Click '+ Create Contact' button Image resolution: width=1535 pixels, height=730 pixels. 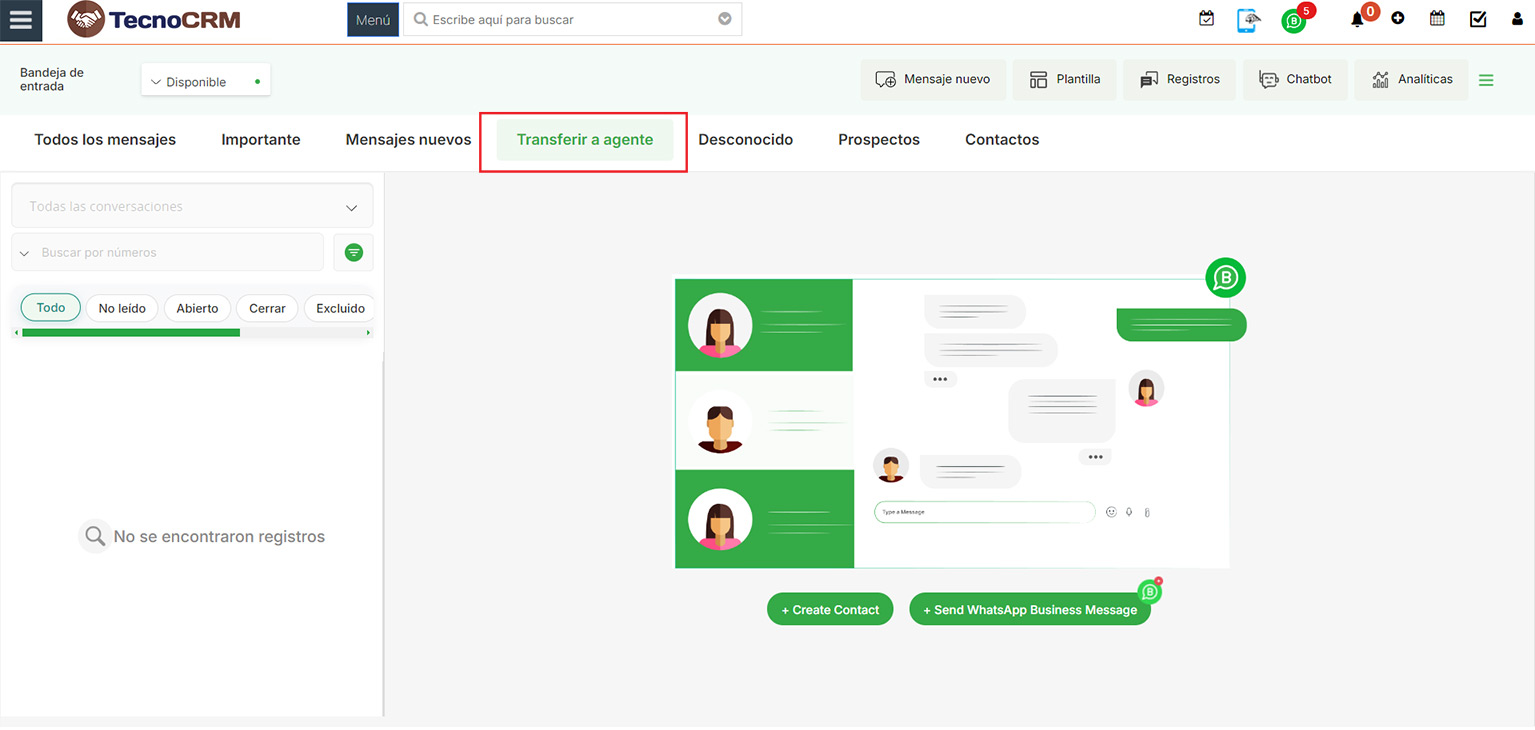pyautogui.click(x=830, y=609)
